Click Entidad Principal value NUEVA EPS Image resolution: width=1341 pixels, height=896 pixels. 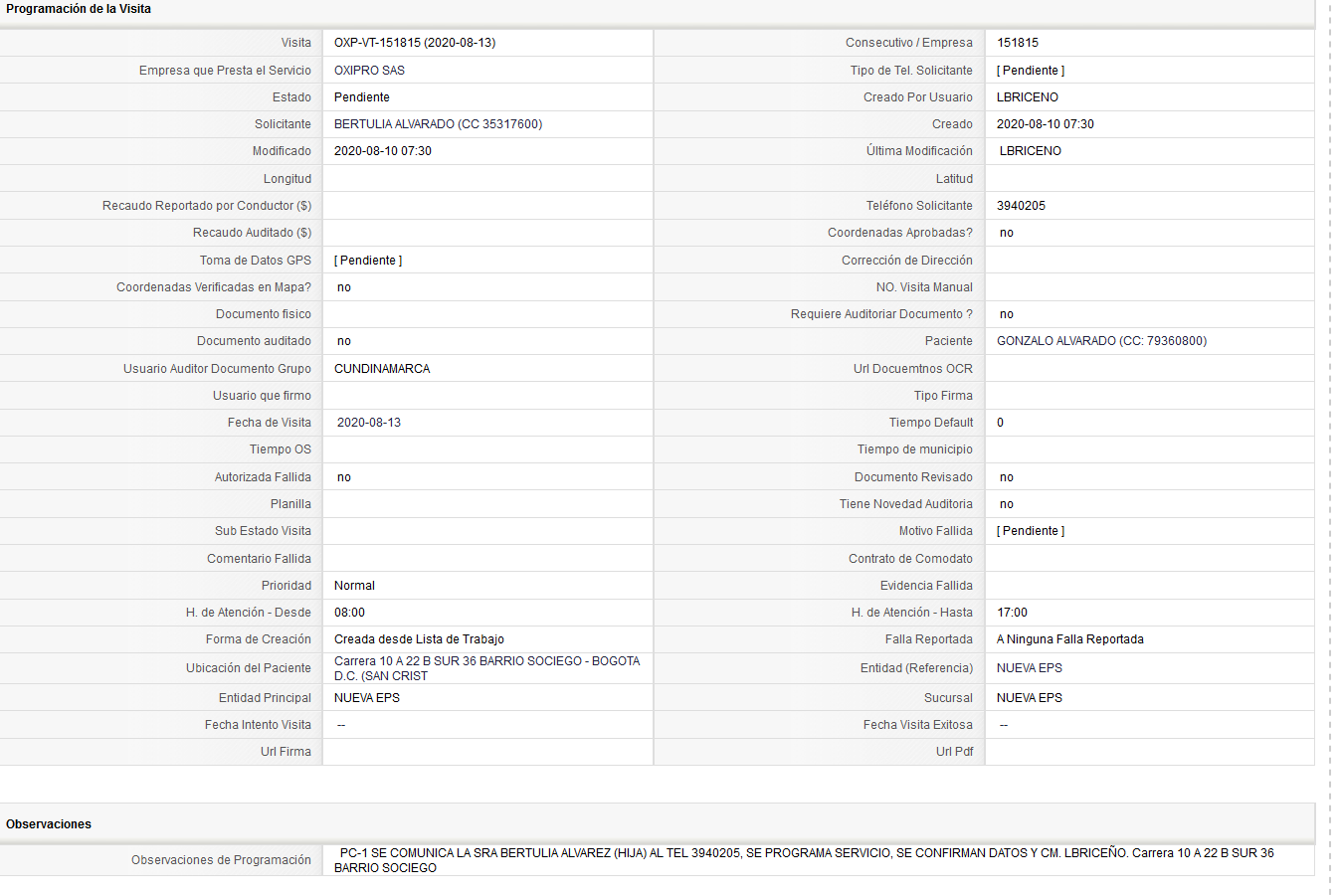(x=367, y=698)
